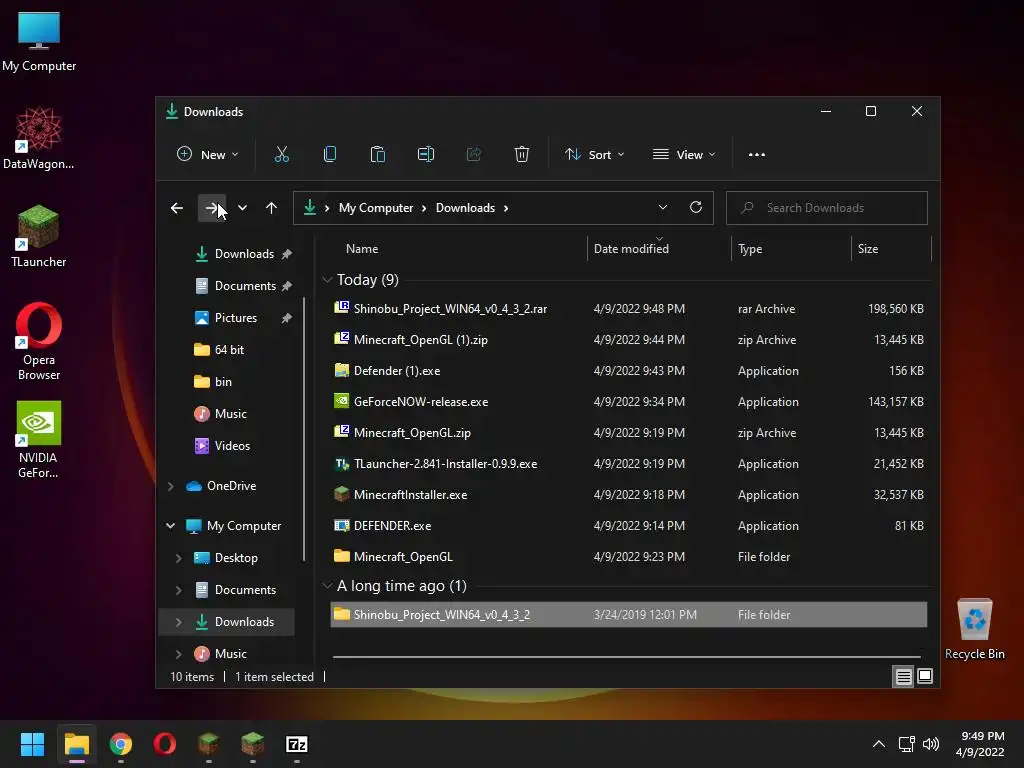The image size is (1024, 768).
Task: Select Minecraft_OpenGL (1).zip file
Action: coord(629,340)
